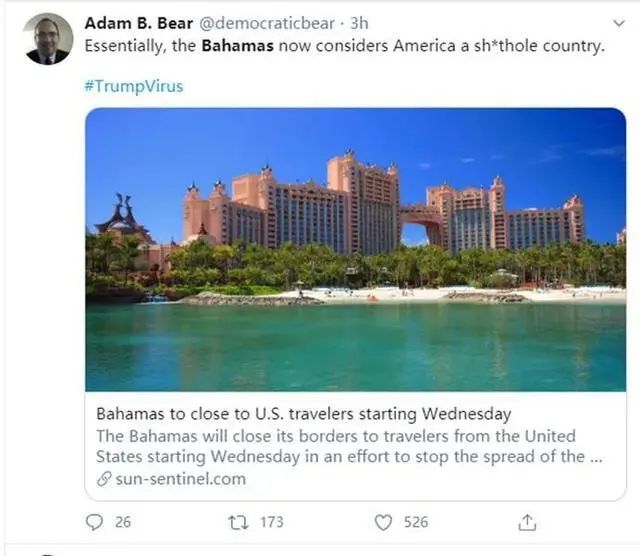
Task: Click the like count 526
Action: tap(416, 522)
